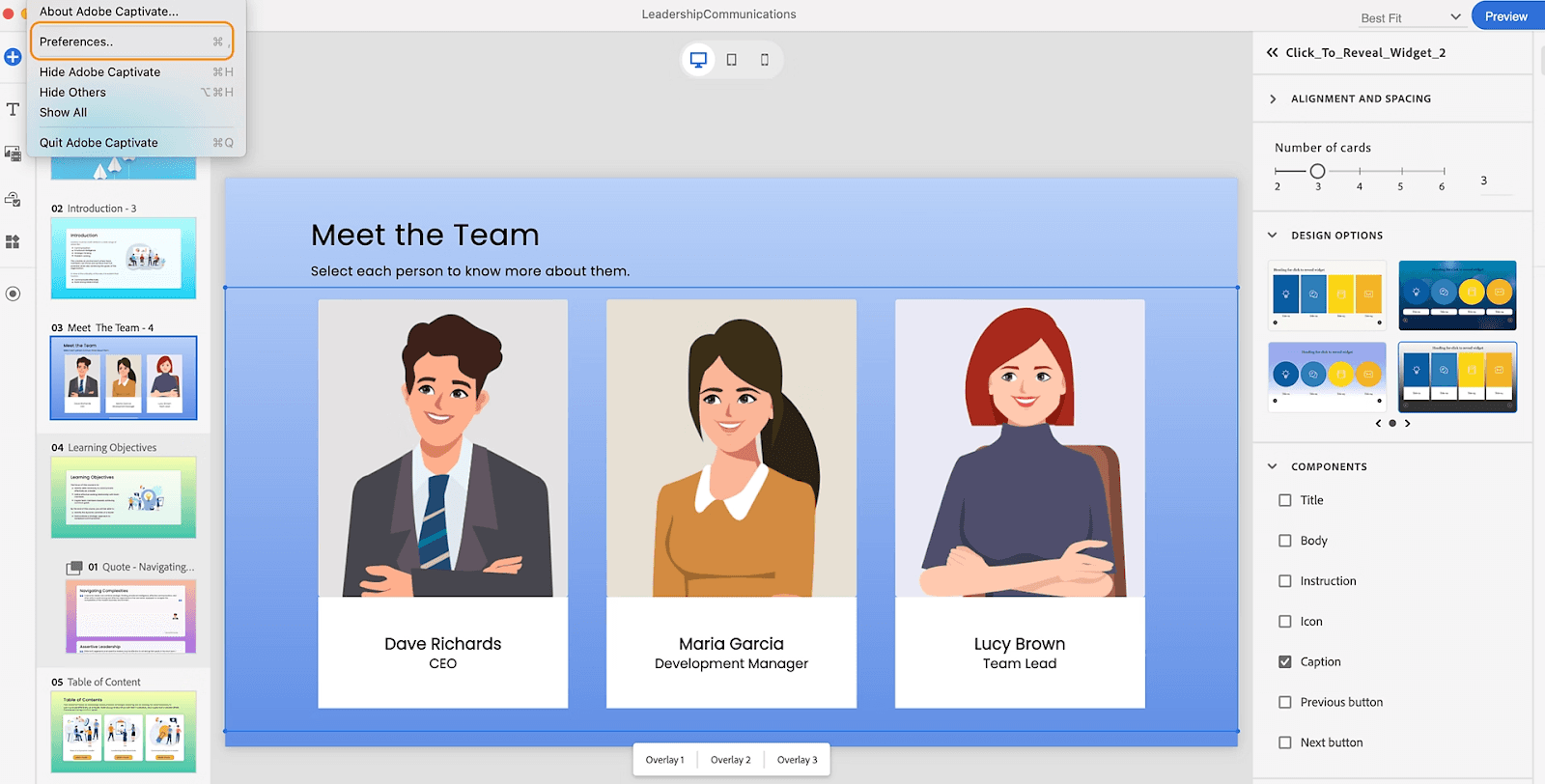Enable the Next button checkbox
Screen dimensions: 1545x784
[x=1285, y=742]
